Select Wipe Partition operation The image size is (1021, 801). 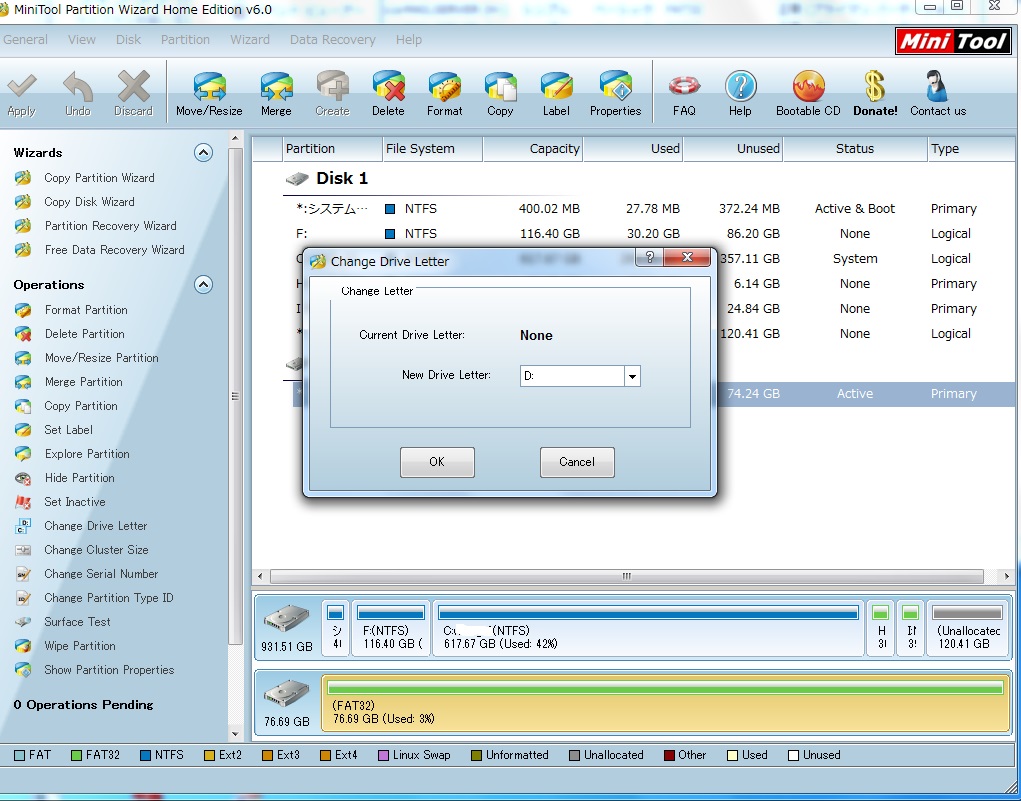click(80, 646)
